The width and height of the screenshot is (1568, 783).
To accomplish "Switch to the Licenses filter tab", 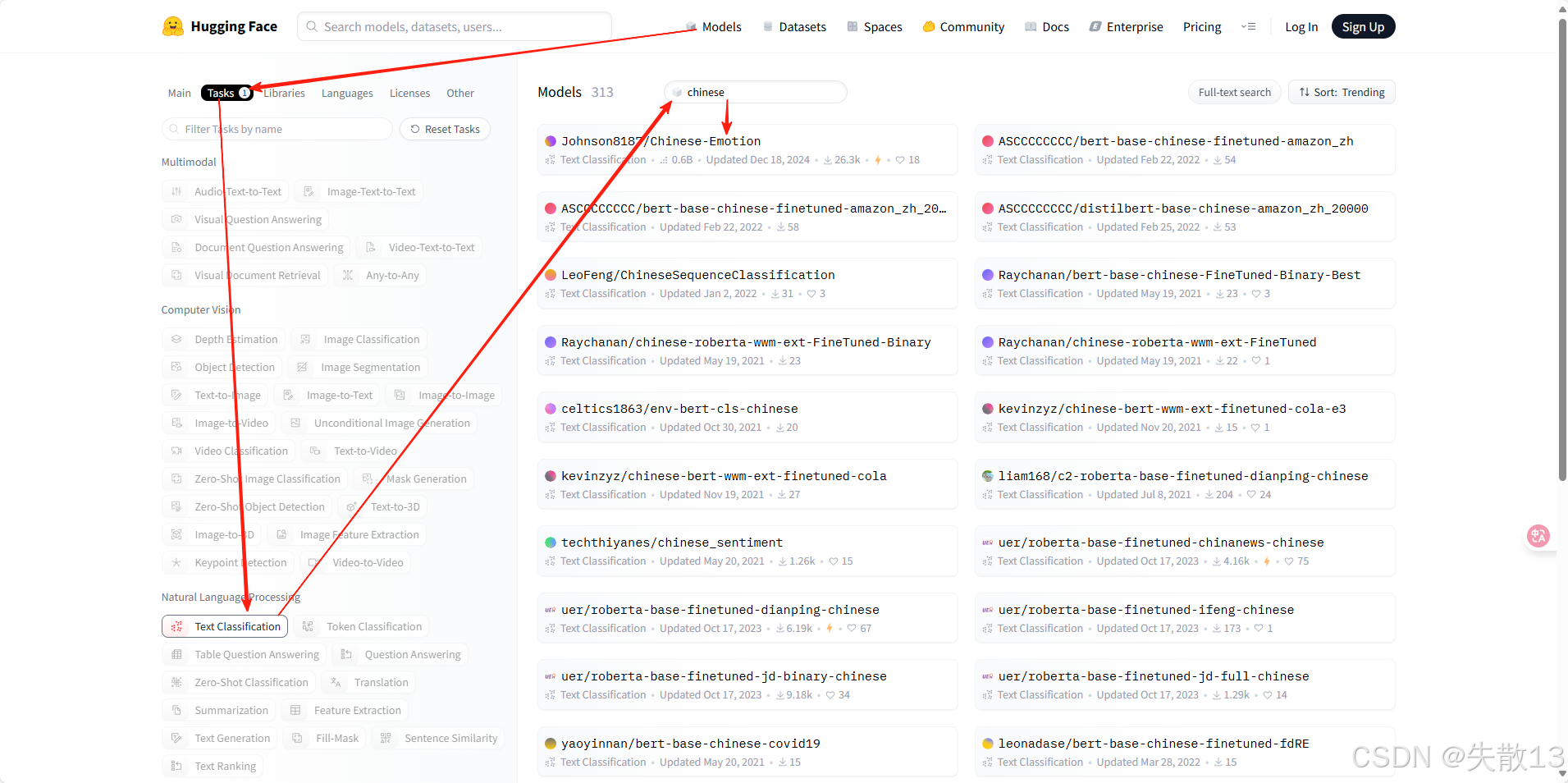I will [409, 93].
